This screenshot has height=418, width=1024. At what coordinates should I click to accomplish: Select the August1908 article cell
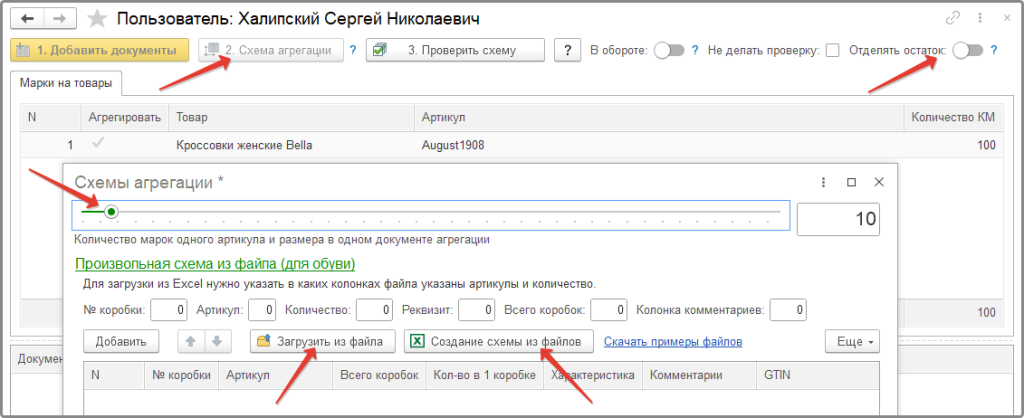click(659, 145)
